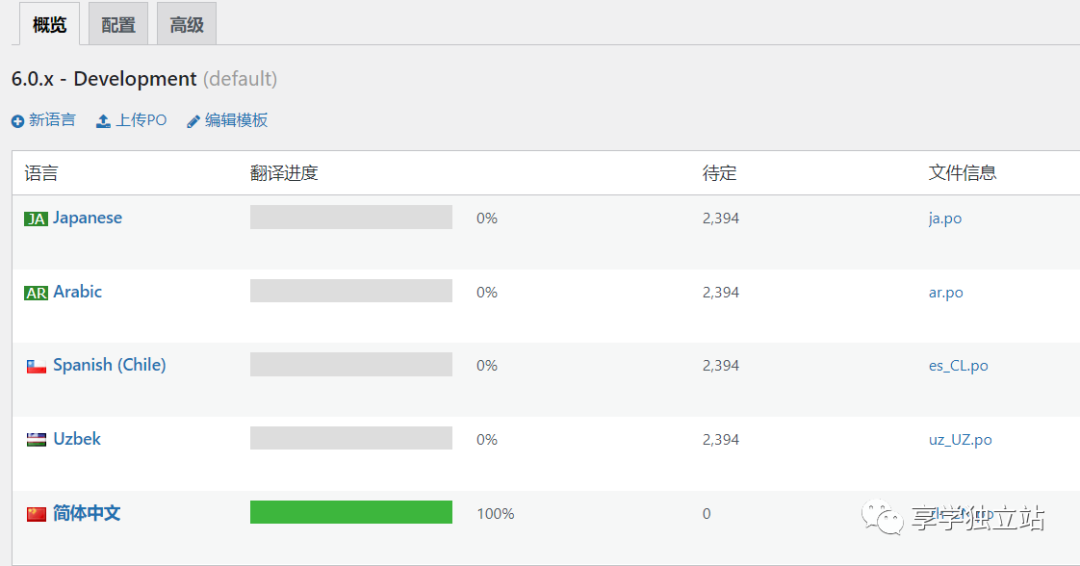Viewport: 1080px width, 566px height.
Task: Open the 简体中文 translation link
Action: (x=87, y=513)
